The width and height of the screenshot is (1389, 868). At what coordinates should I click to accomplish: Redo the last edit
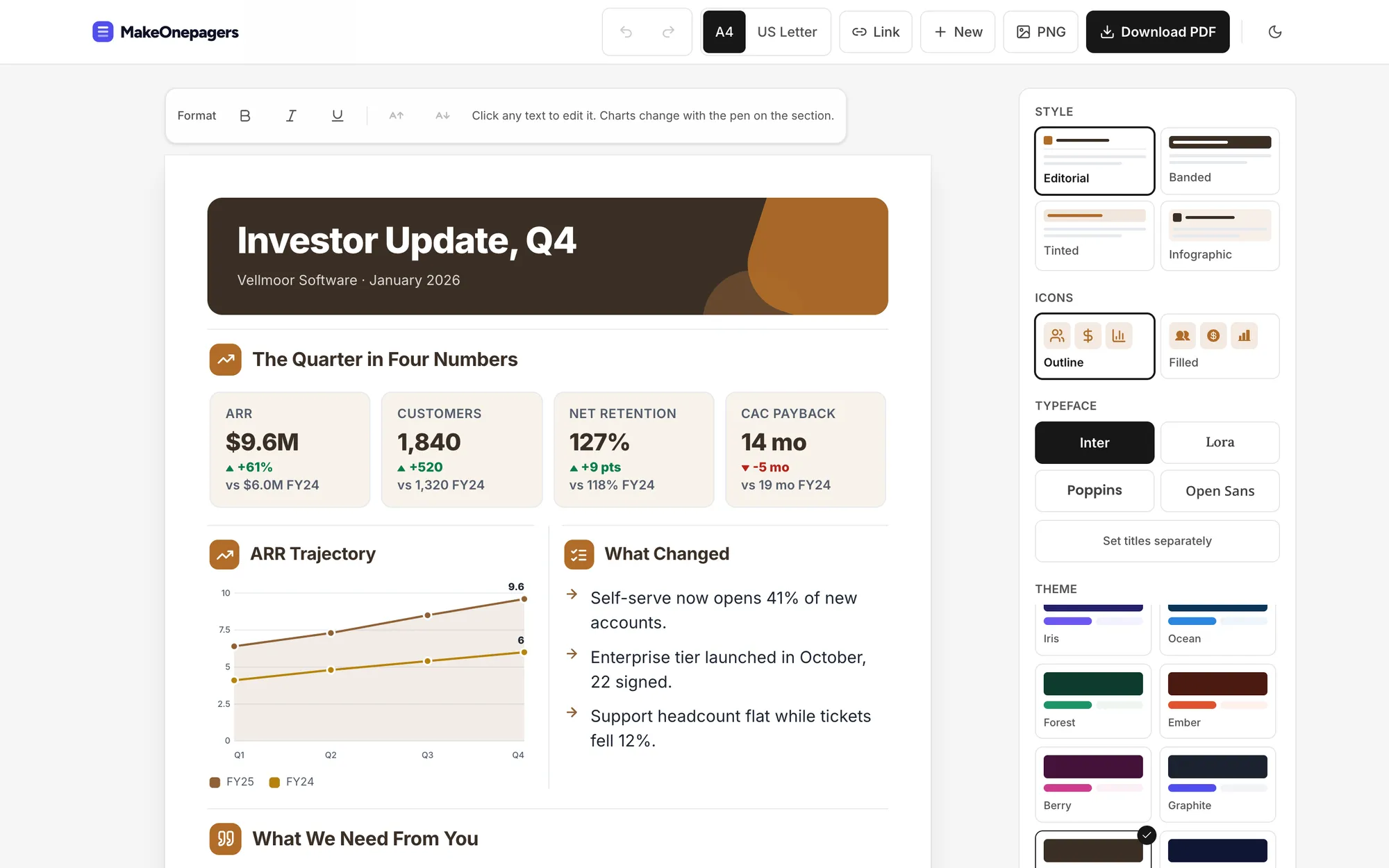668,32
